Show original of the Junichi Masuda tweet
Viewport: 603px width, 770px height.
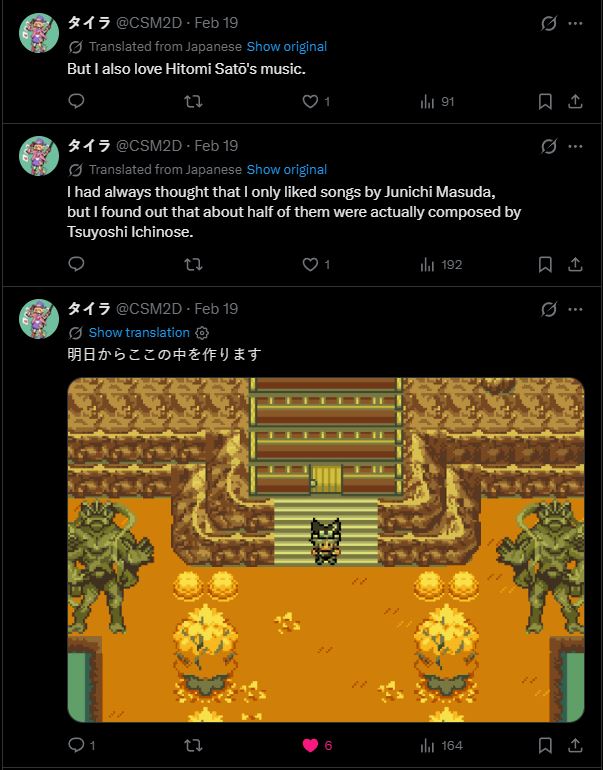(x=287, y=170)
